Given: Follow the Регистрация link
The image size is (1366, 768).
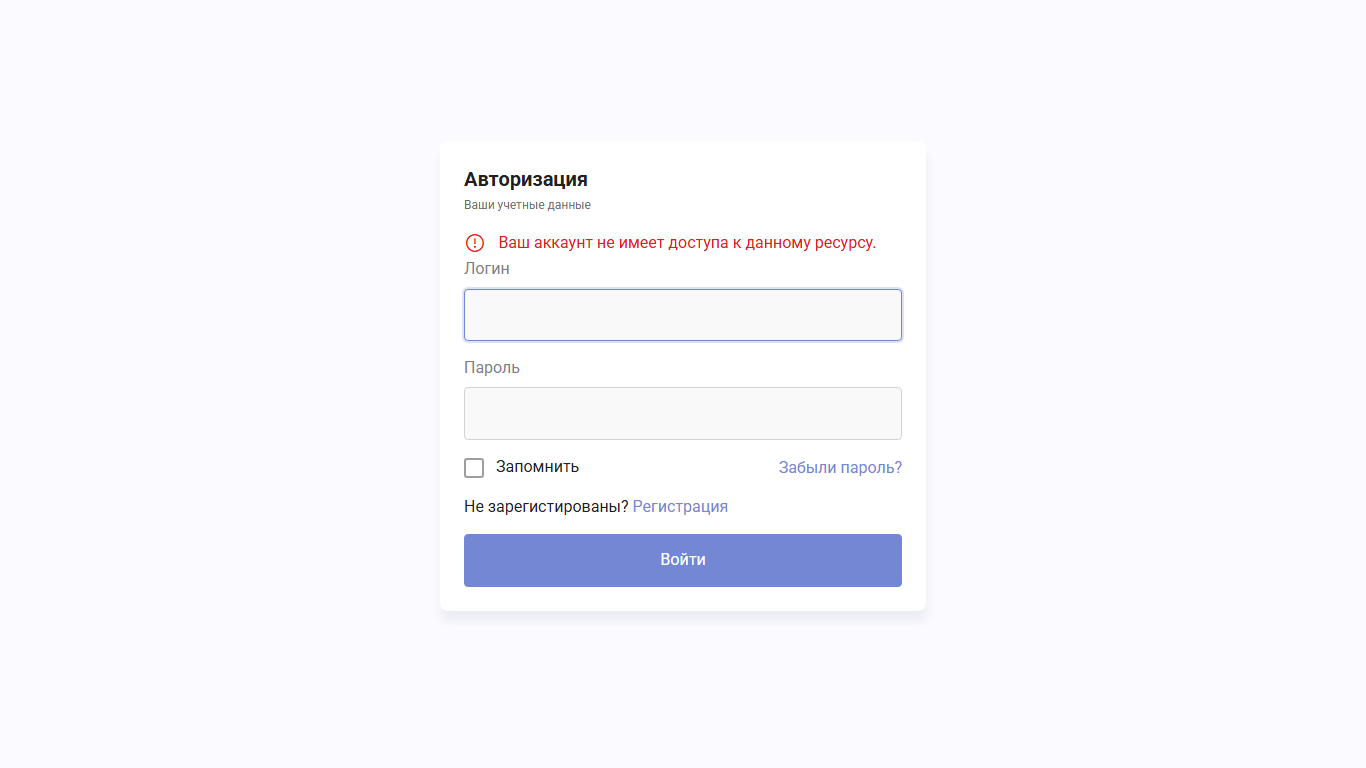Looking at the screenshot, I should [x=680, y=506].
